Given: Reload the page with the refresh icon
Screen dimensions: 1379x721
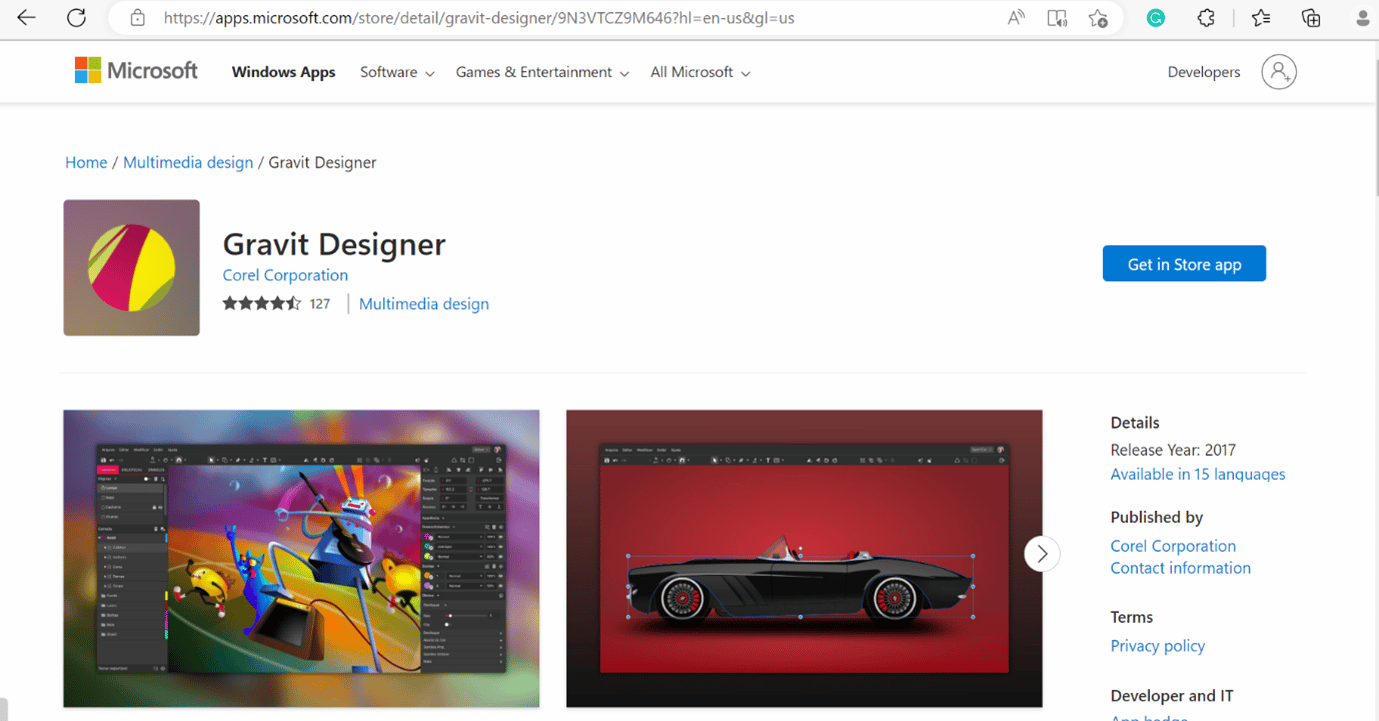Looking at the screenshot, I should tap(76, 18).
